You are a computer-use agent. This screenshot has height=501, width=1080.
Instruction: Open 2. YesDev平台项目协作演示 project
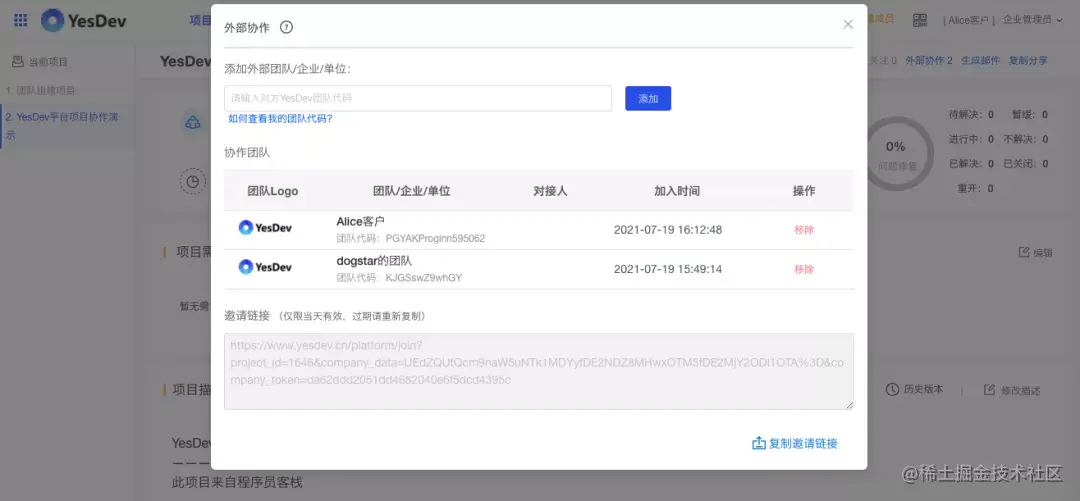pyautogui.click(x=67, y=126)
